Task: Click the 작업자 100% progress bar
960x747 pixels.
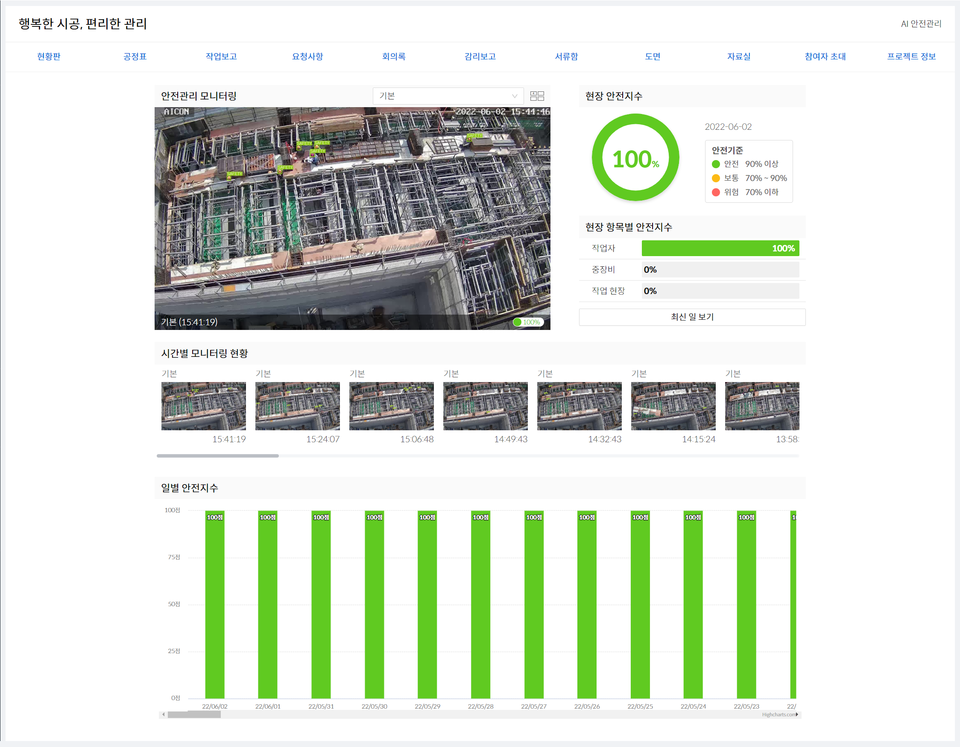Action: [721, 248]
